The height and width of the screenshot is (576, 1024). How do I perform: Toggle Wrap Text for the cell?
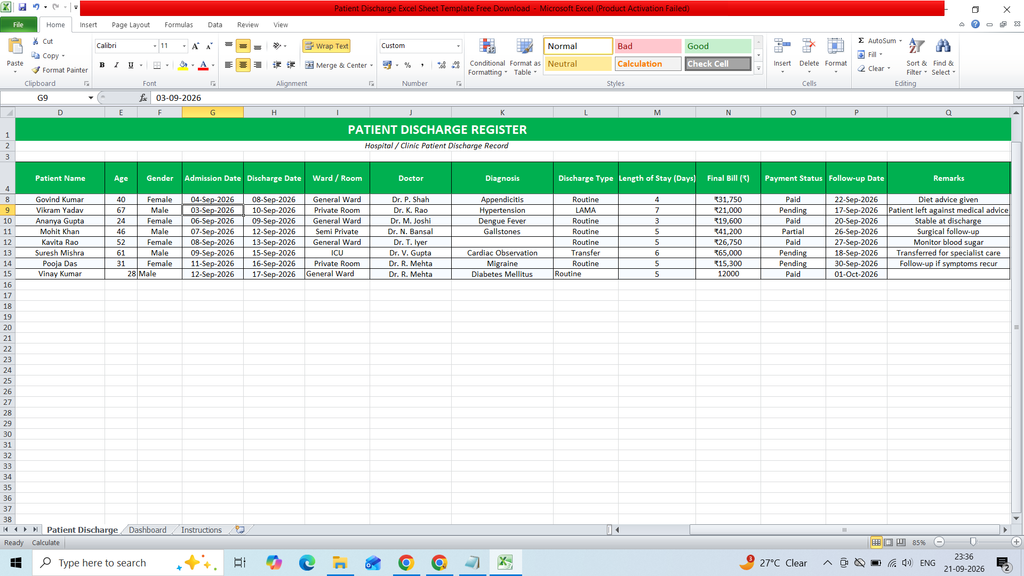tap(327, 46)
